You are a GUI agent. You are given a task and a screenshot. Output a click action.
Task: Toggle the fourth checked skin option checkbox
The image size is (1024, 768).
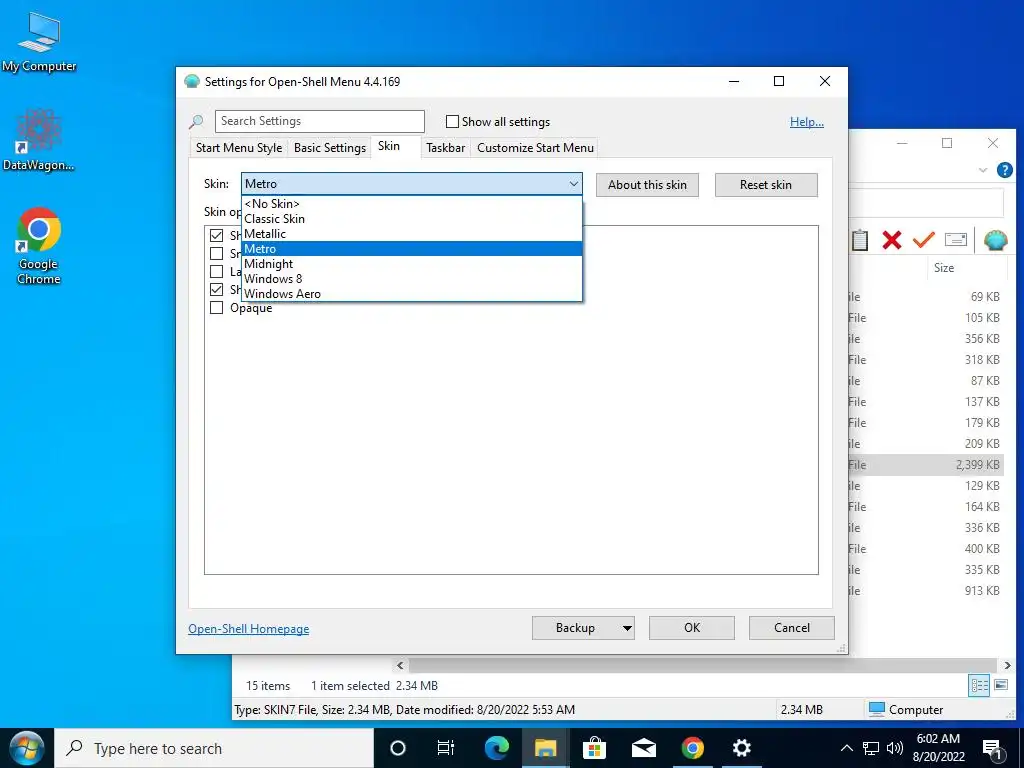click(x=217, y=289)
